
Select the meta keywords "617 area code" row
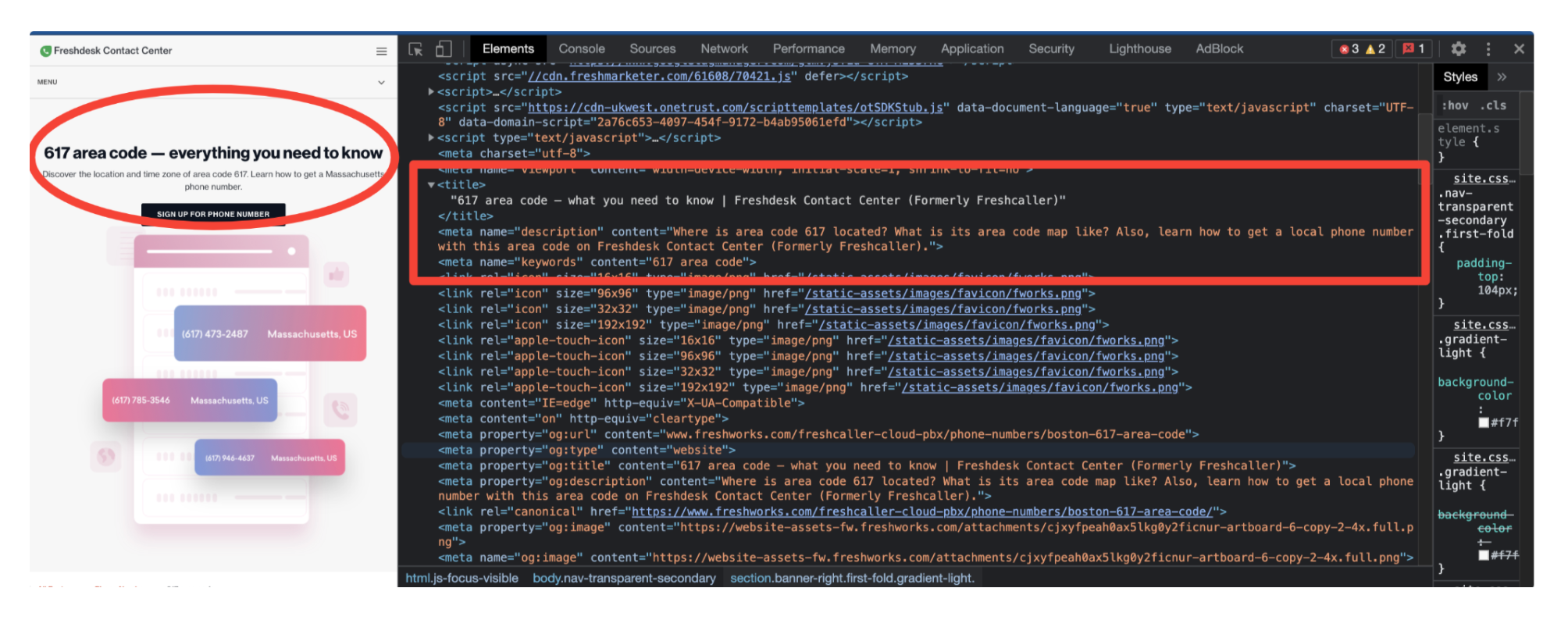(597, 262)
